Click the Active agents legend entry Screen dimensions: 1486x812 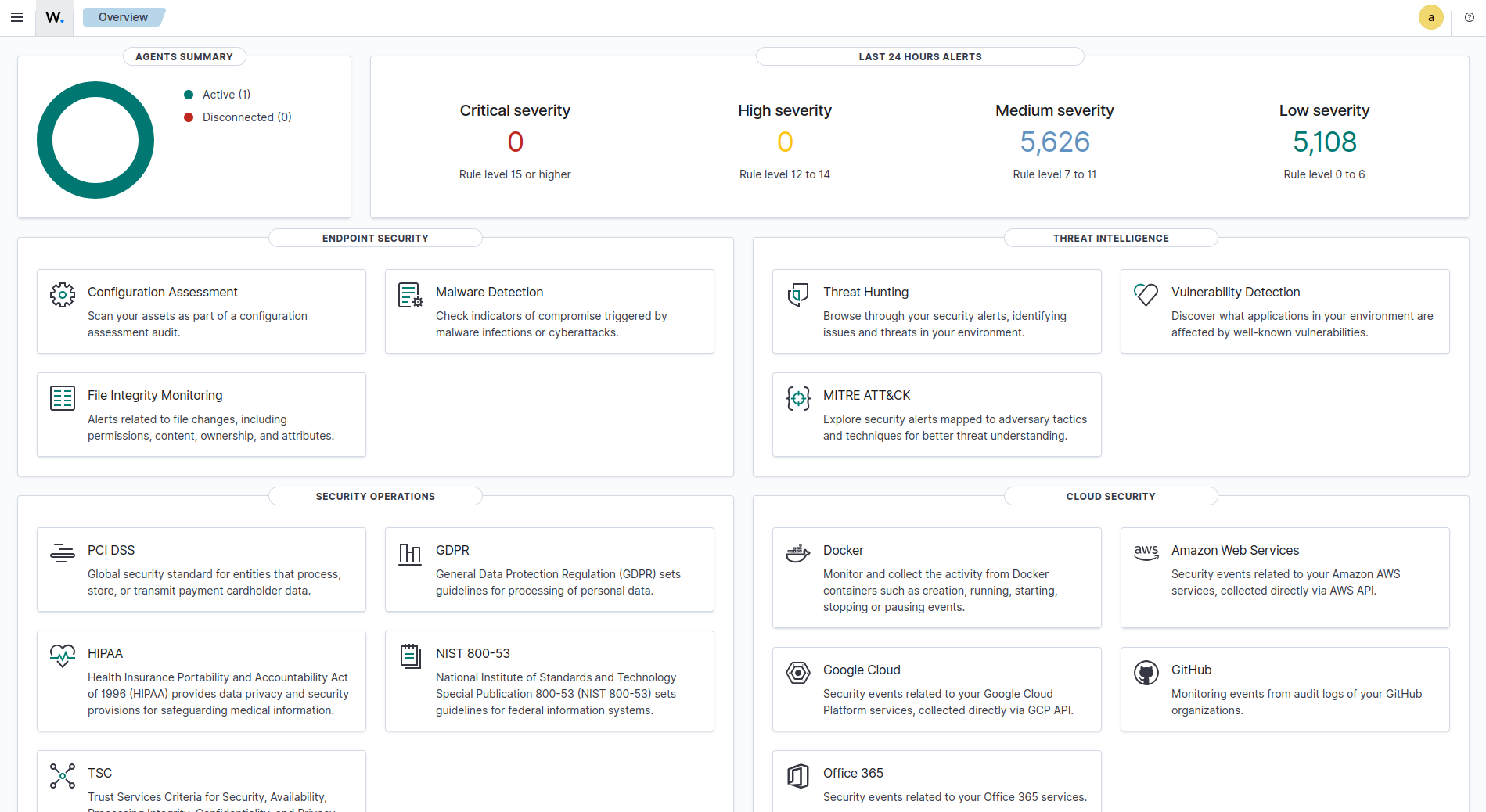pos(226,95)
